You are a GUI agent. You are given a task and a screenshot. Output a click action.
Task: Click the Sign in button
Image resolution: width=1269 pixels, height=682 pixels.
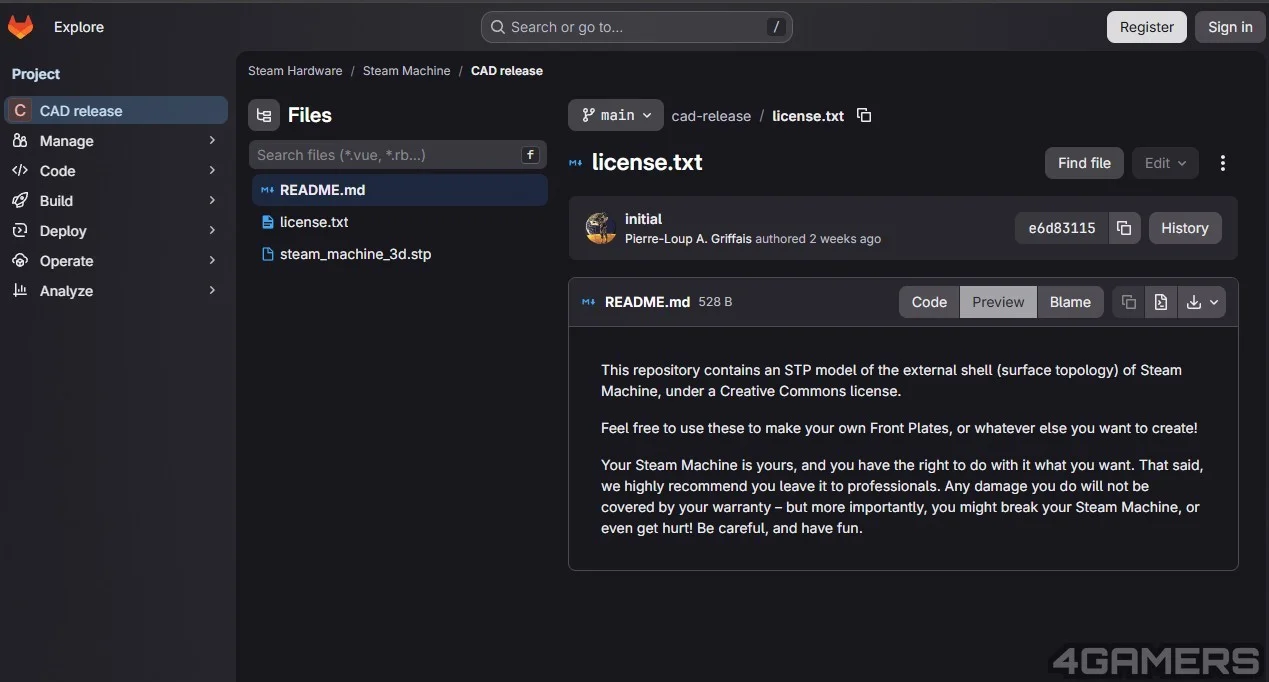click(1230, 27)
